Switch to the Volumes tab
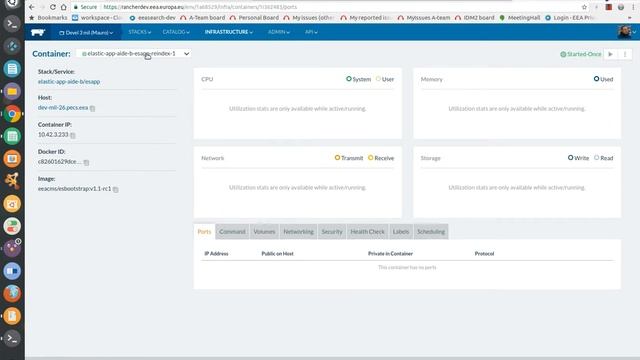This screenshot has width=640, height=360. [264, 231]
